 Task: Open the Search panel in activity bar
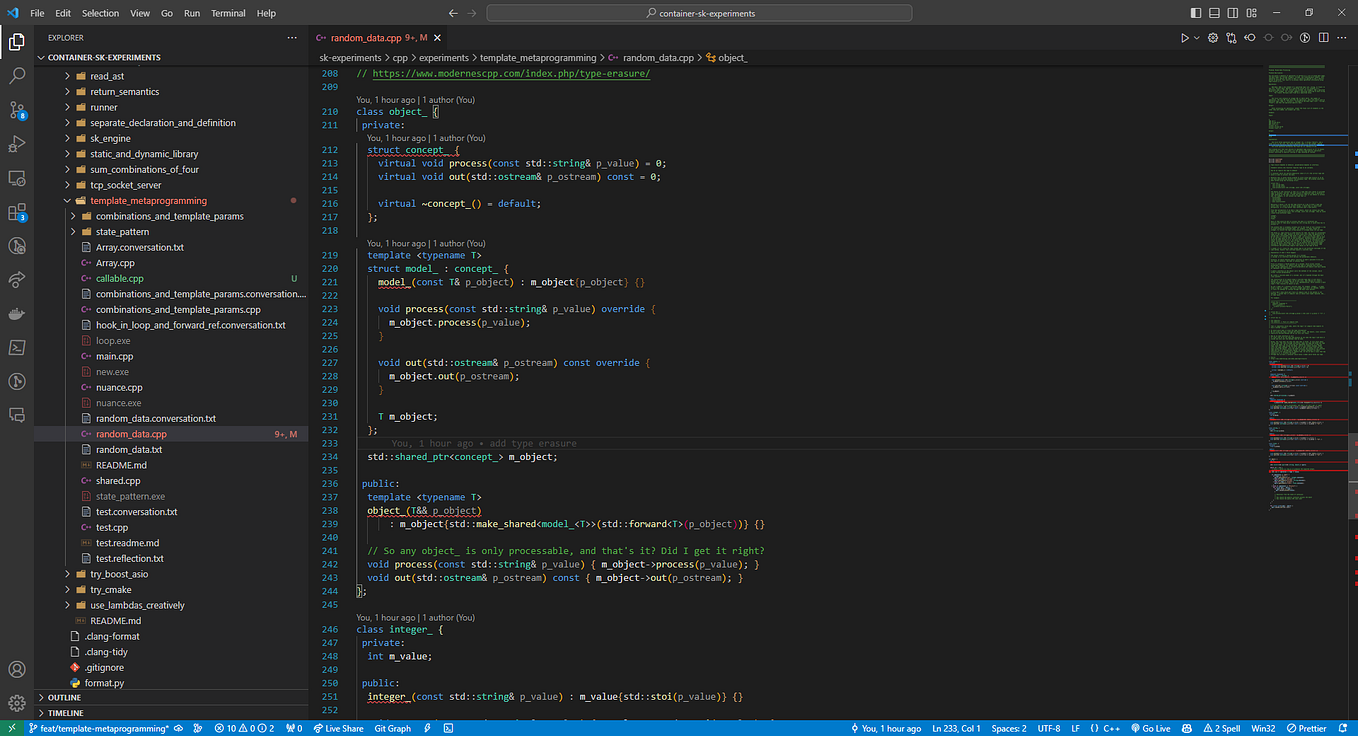click(17, 75)
